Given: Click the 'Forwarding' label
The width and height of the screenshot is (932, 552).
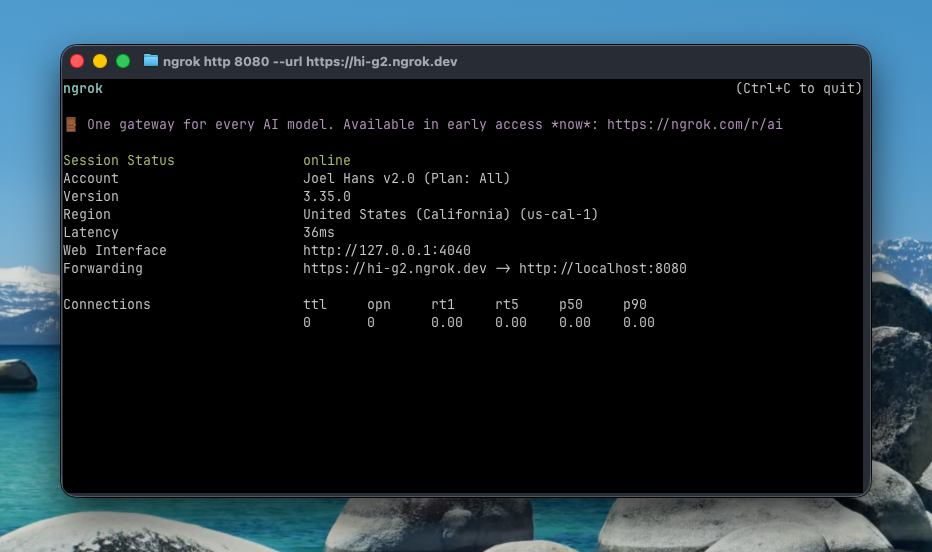Looking at the screenshot, I should tap(103, 269).
